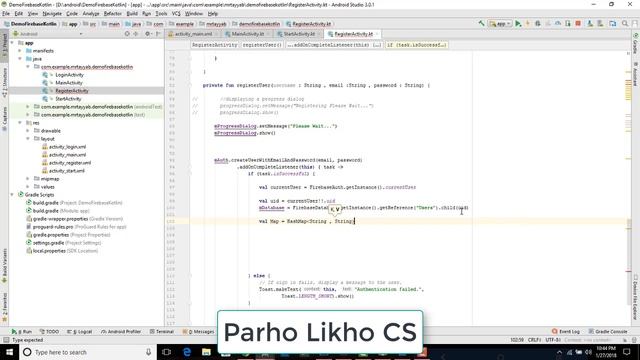Screen dimensions: 640x360
Task: Click the registerUser() breadcrumb
Action: pyautogui.click(x=262, y=45)
